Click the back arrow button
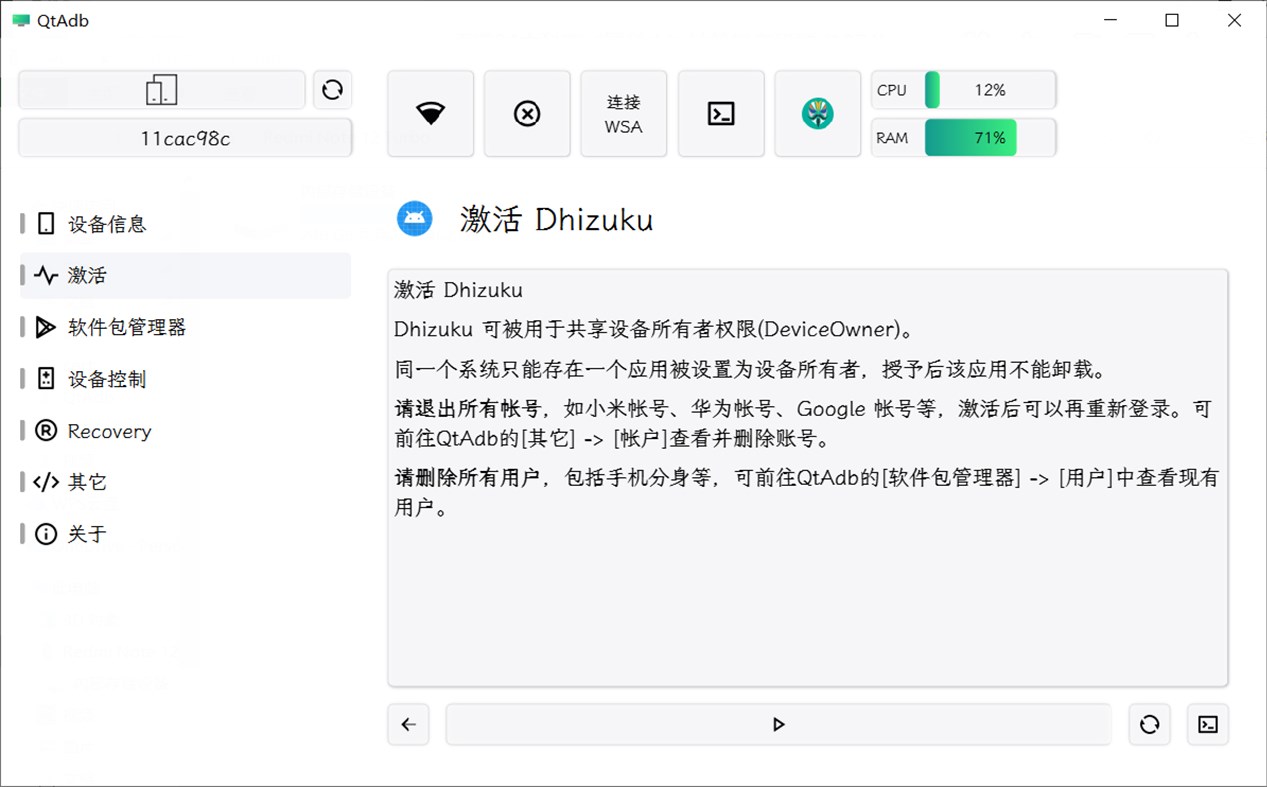This screenshot has width=1267, height=787. coord(408,725)
